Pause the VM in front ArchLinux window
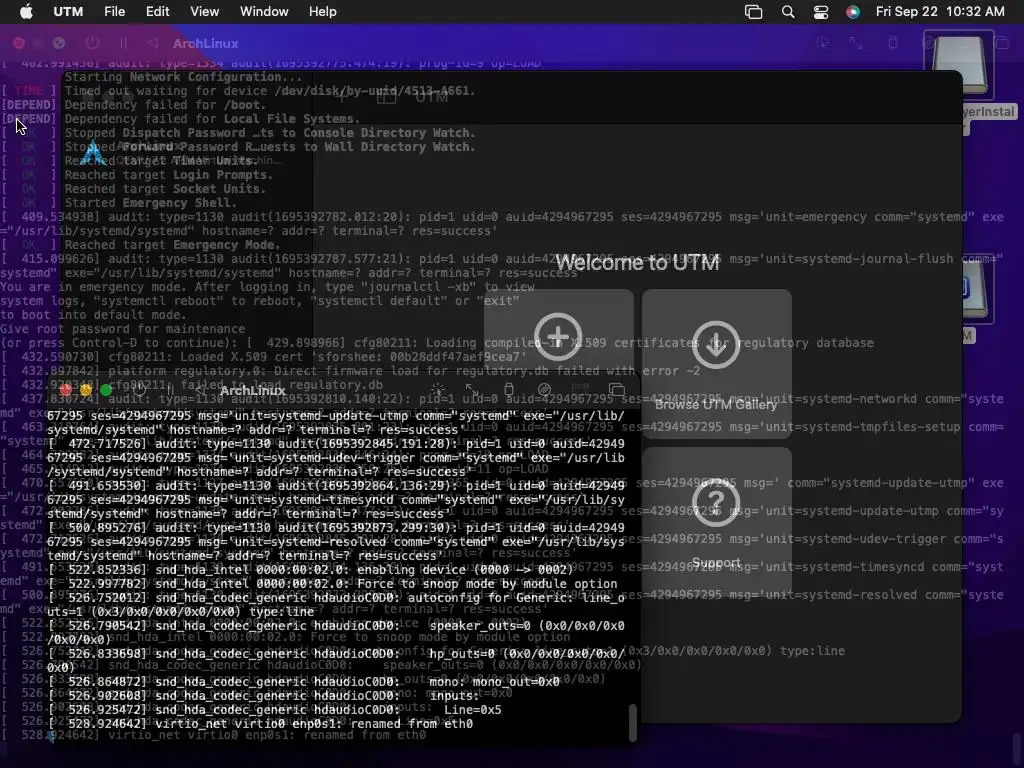Image resolution: width=1024 pixels, height=768 pixels. click(170, 390)
